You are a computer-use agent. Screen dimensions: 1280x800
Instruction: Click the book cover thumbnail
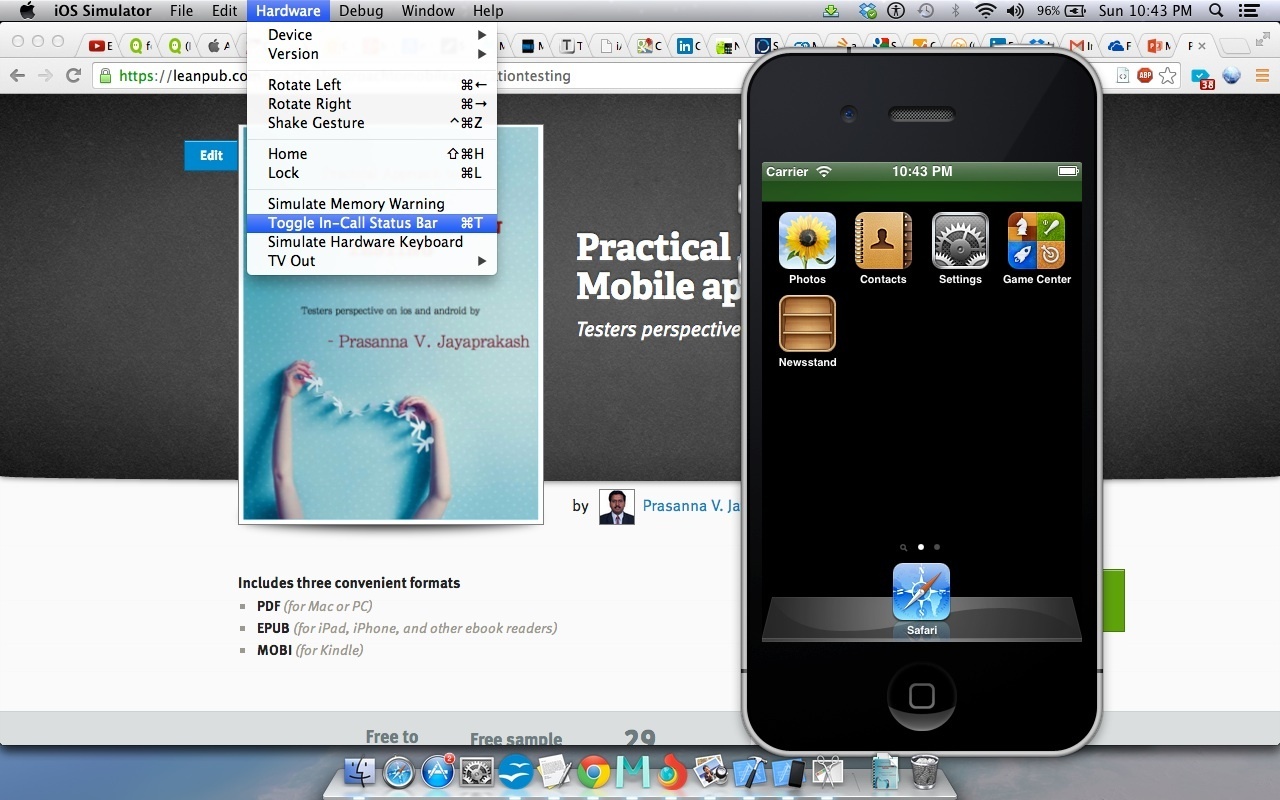(x=391, y=400)
